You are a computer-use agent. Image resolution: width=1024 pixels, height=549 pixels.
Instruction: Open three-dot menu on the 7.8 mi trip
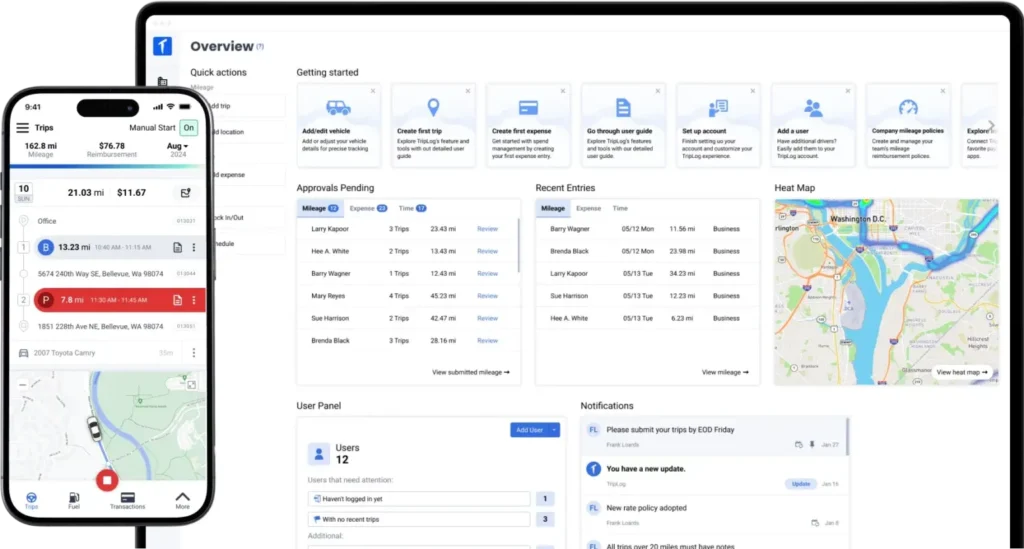click(194, 300)
